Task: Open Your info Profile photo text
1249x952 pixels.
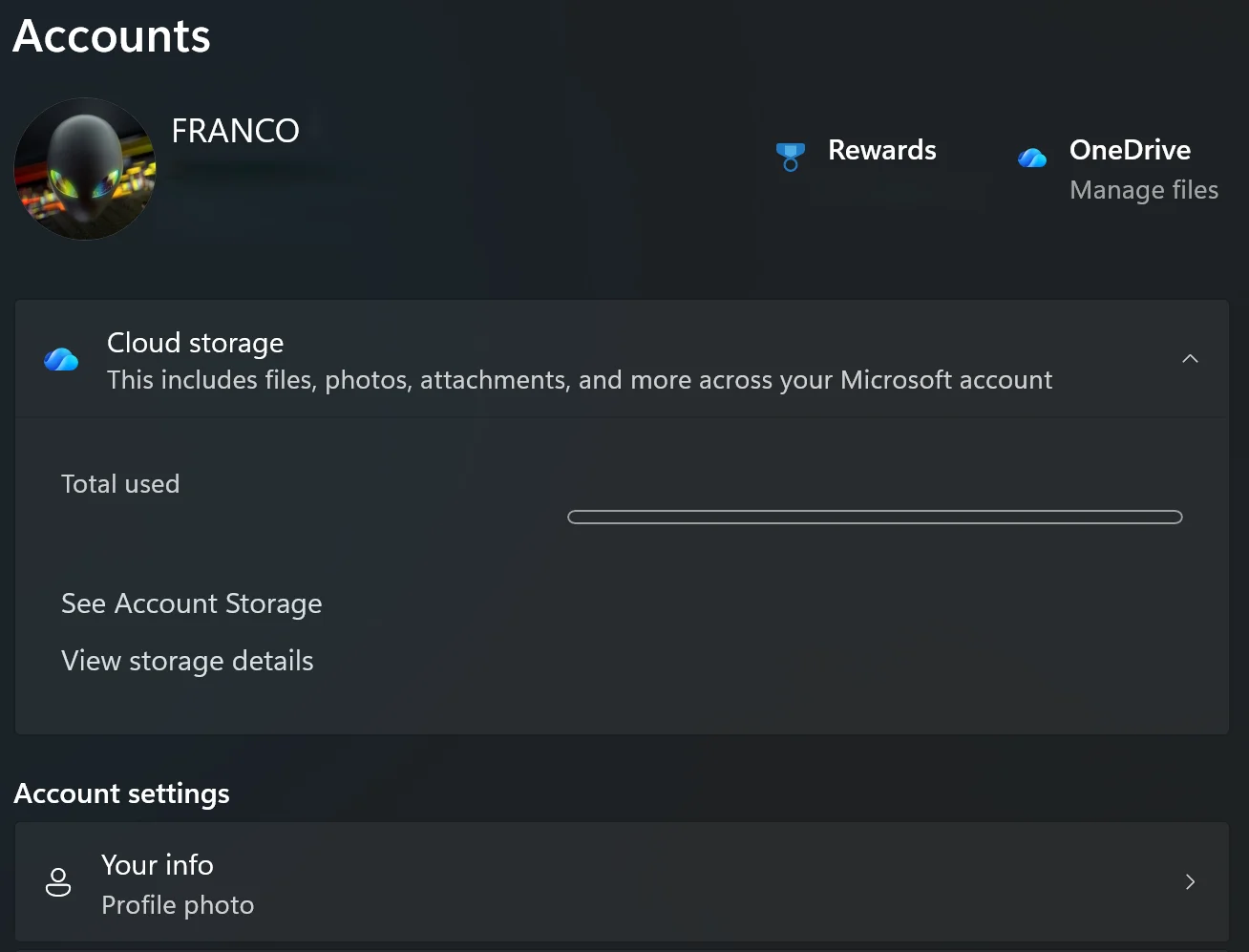Action: [x=178, y=905]
